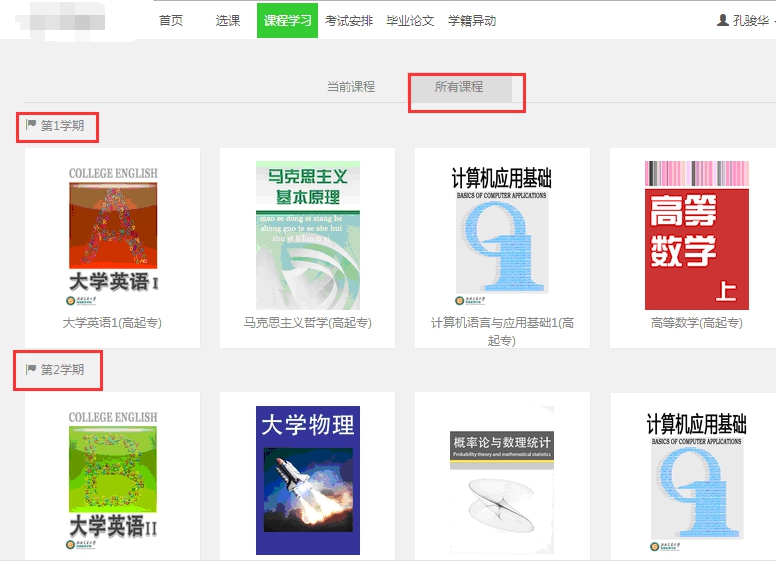Viewport: 776px width, 562px height.
Task: Open the 第2学期 计算机应用基础 cover thumbnail
Action: (697, 482)
